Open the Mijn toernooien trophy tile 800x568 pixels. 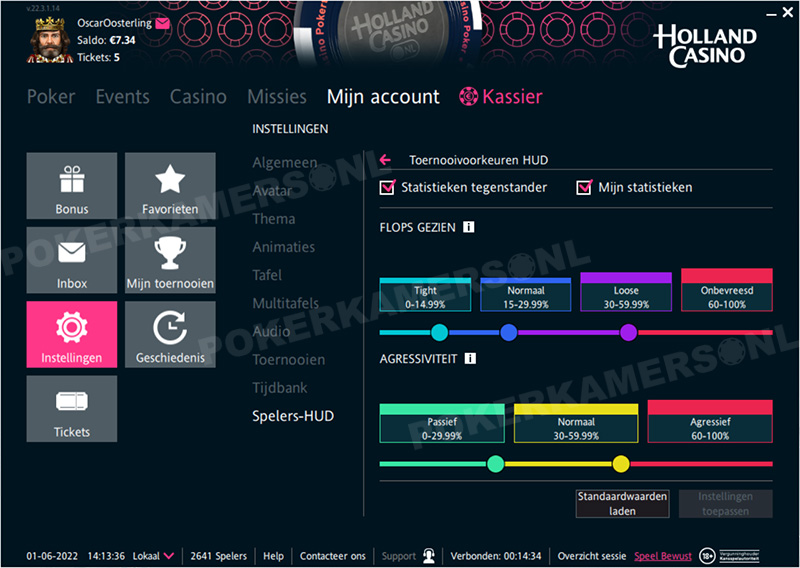(x=170, y=260)
